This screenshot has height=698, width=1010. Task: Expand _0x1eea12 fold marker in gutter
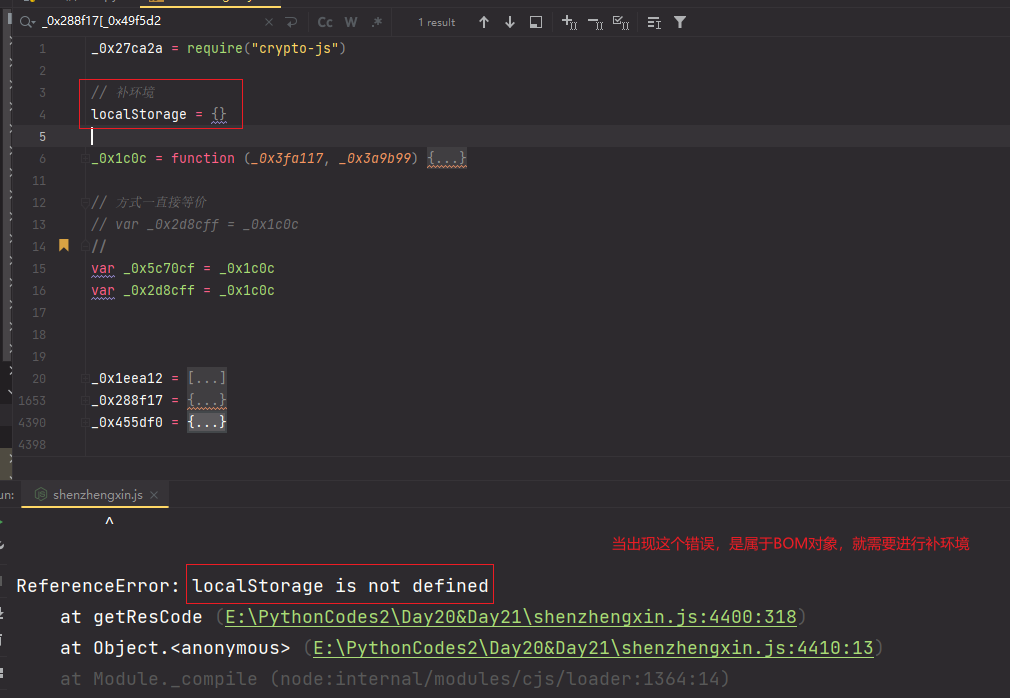click(84, 378)
